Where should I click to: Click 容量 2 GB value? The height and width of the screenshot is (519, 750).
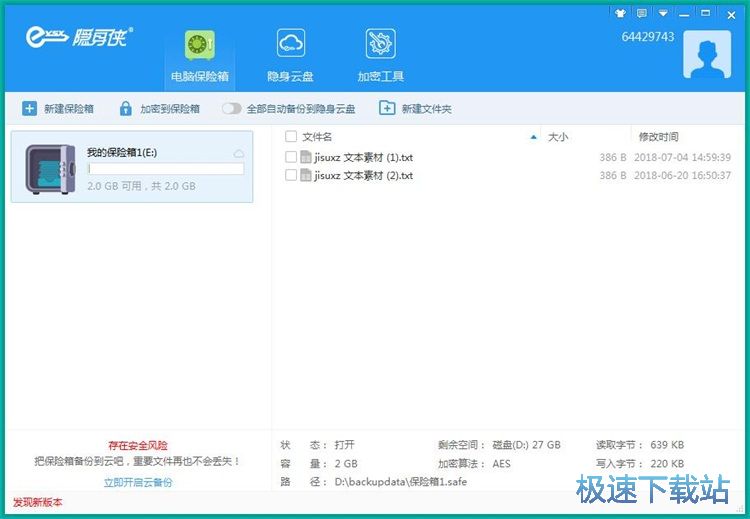click(346, 464)
